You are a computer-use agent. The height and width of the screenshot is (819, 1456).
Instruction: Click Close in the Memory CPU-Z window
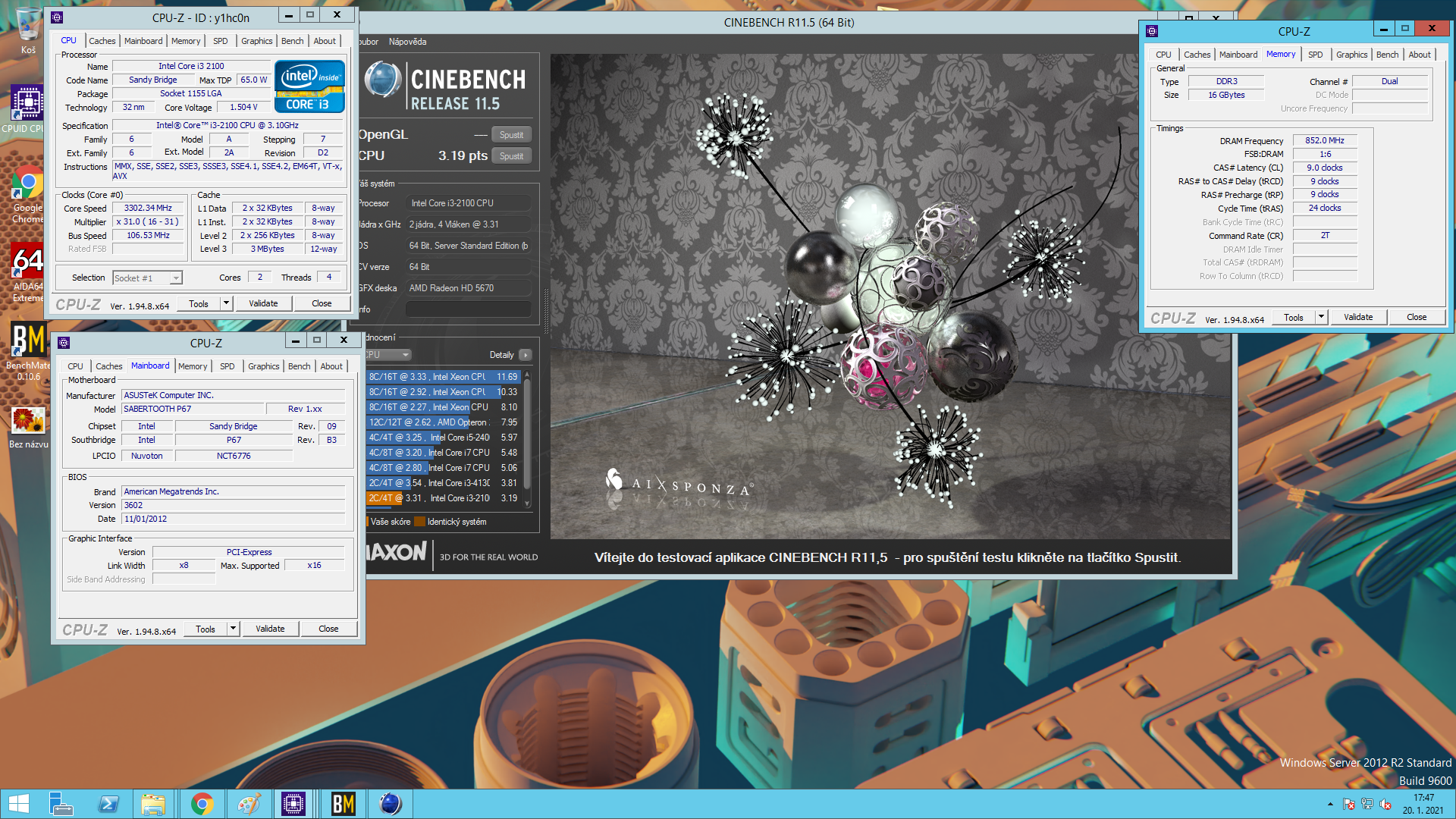(1417, 317)
